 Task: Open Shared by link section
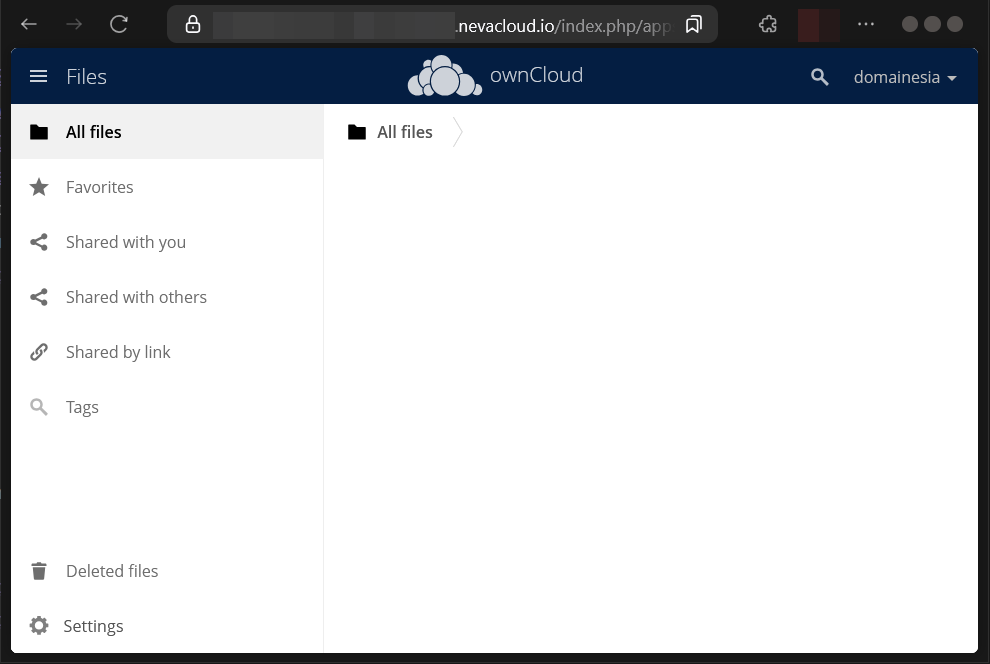click(x=167, y=352)
